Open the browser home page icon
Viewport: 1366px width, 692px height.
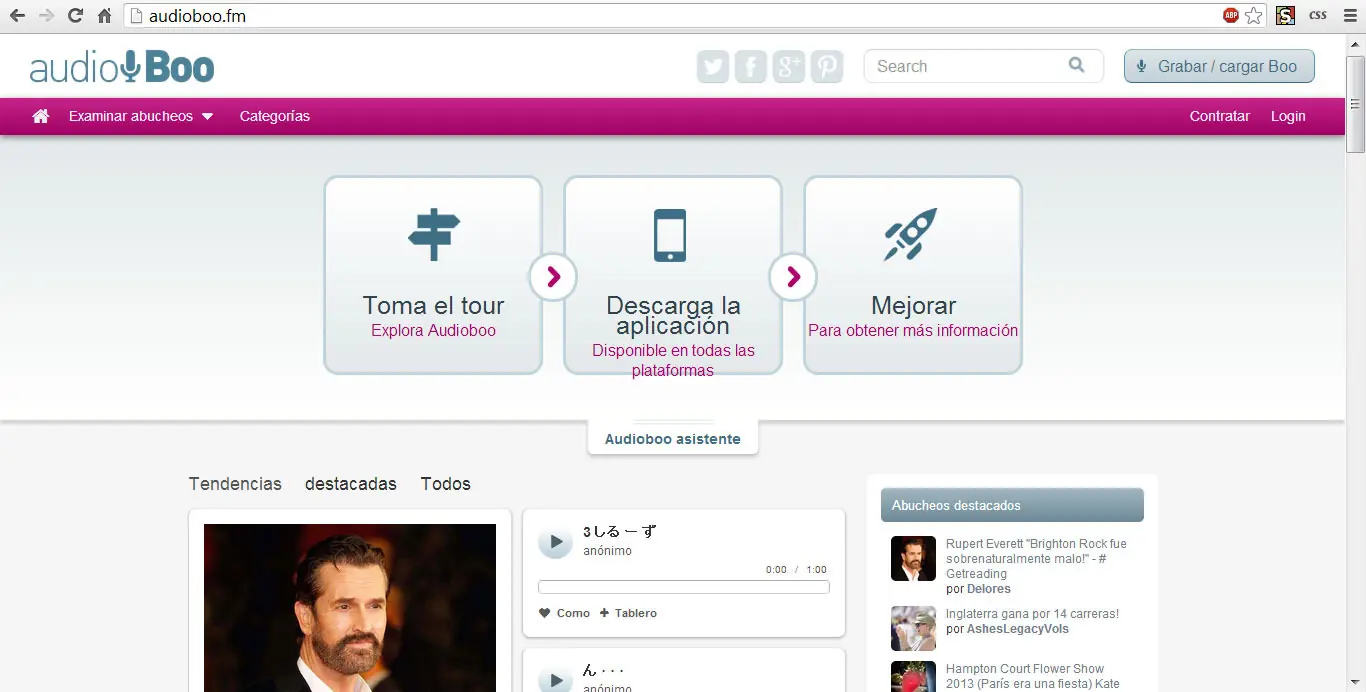[104, 16]
